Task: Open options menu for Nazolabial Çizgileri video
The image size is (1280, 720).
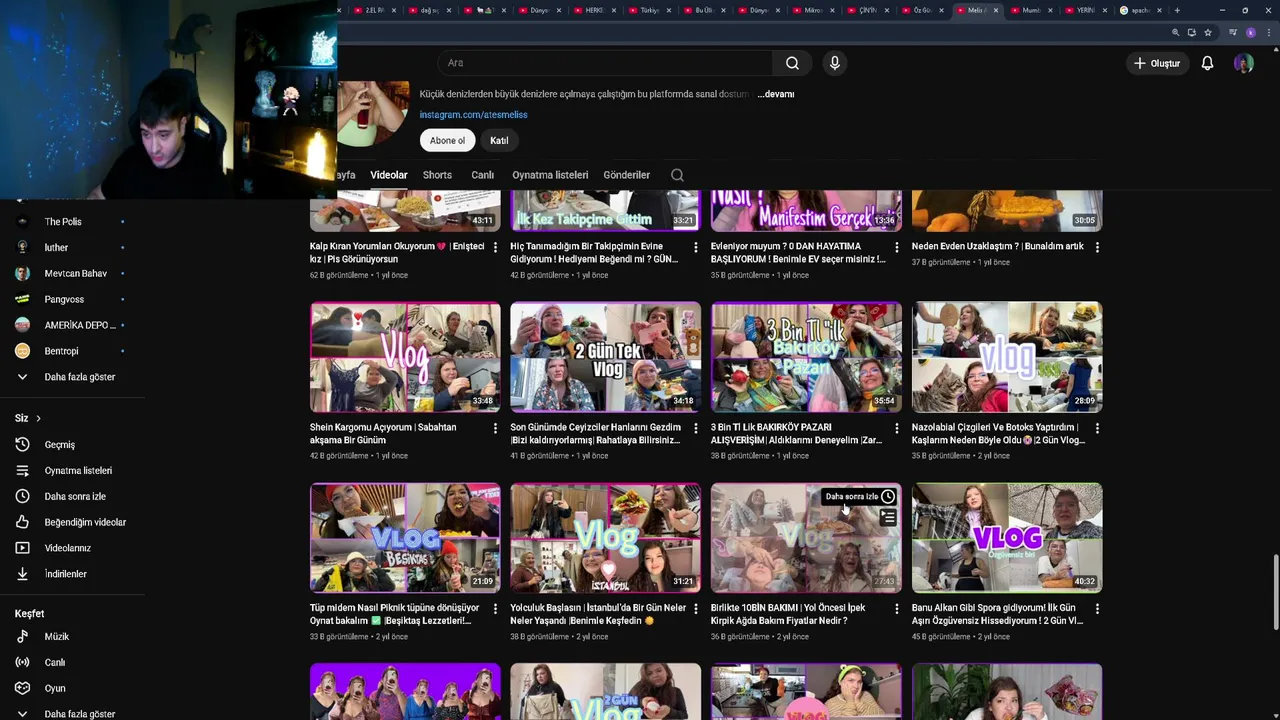Action: (x=1097, y=428)
